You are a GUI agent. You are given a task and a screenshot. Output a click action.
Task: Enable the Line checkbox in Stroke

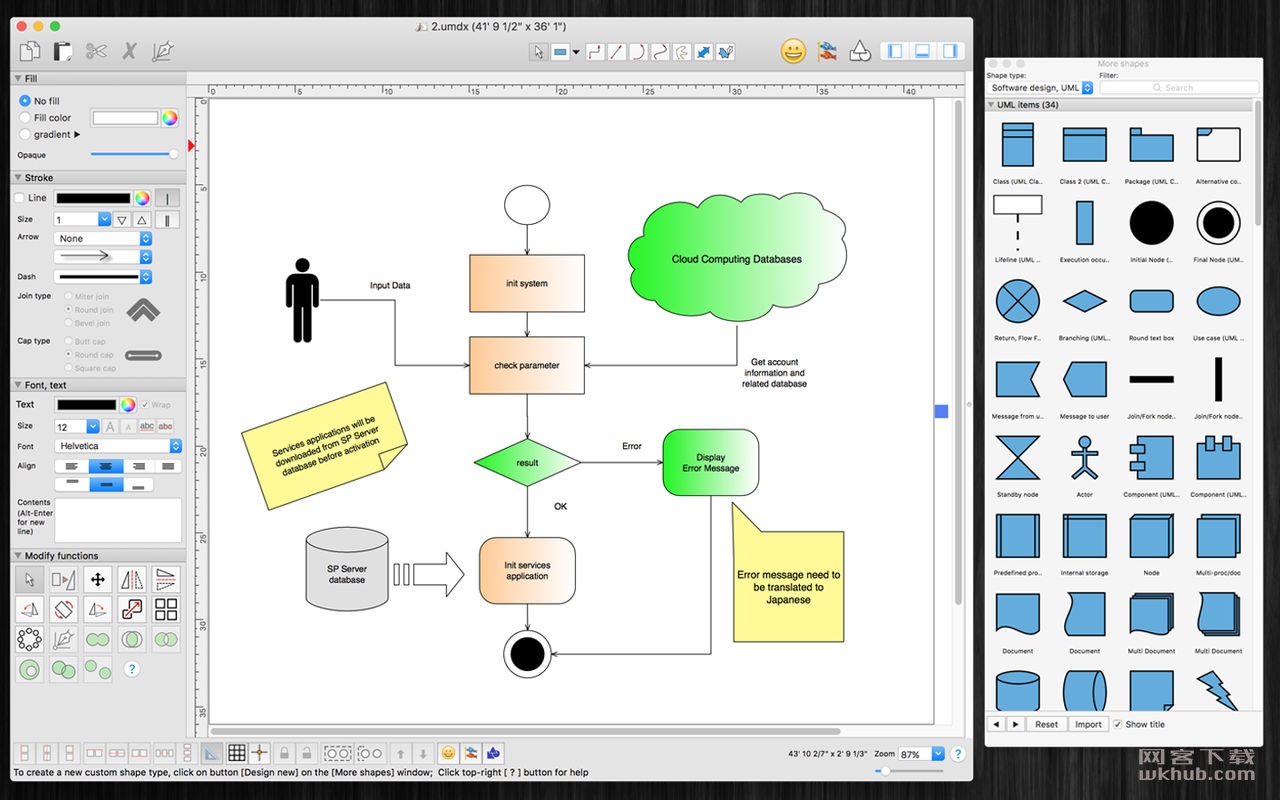tap(20, 198)
